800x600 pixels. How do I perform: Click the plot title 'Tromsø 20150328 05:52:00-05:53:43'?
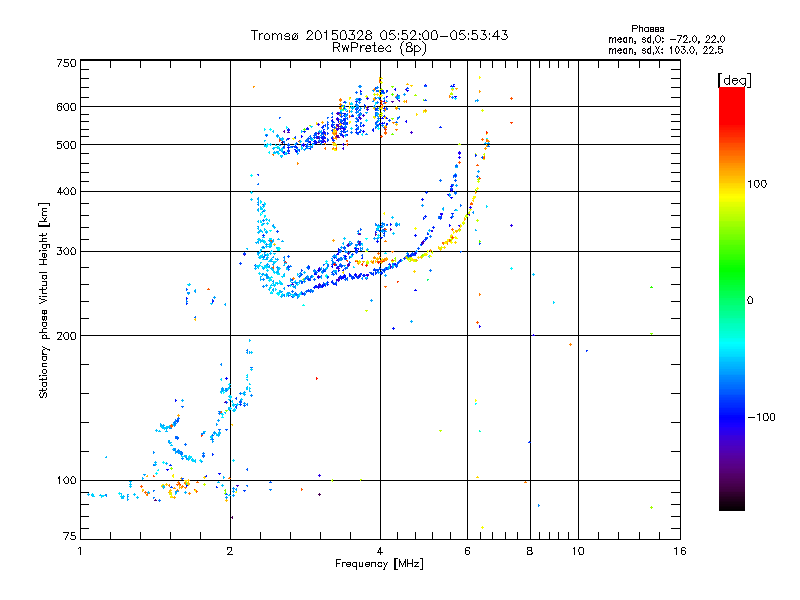379,35
